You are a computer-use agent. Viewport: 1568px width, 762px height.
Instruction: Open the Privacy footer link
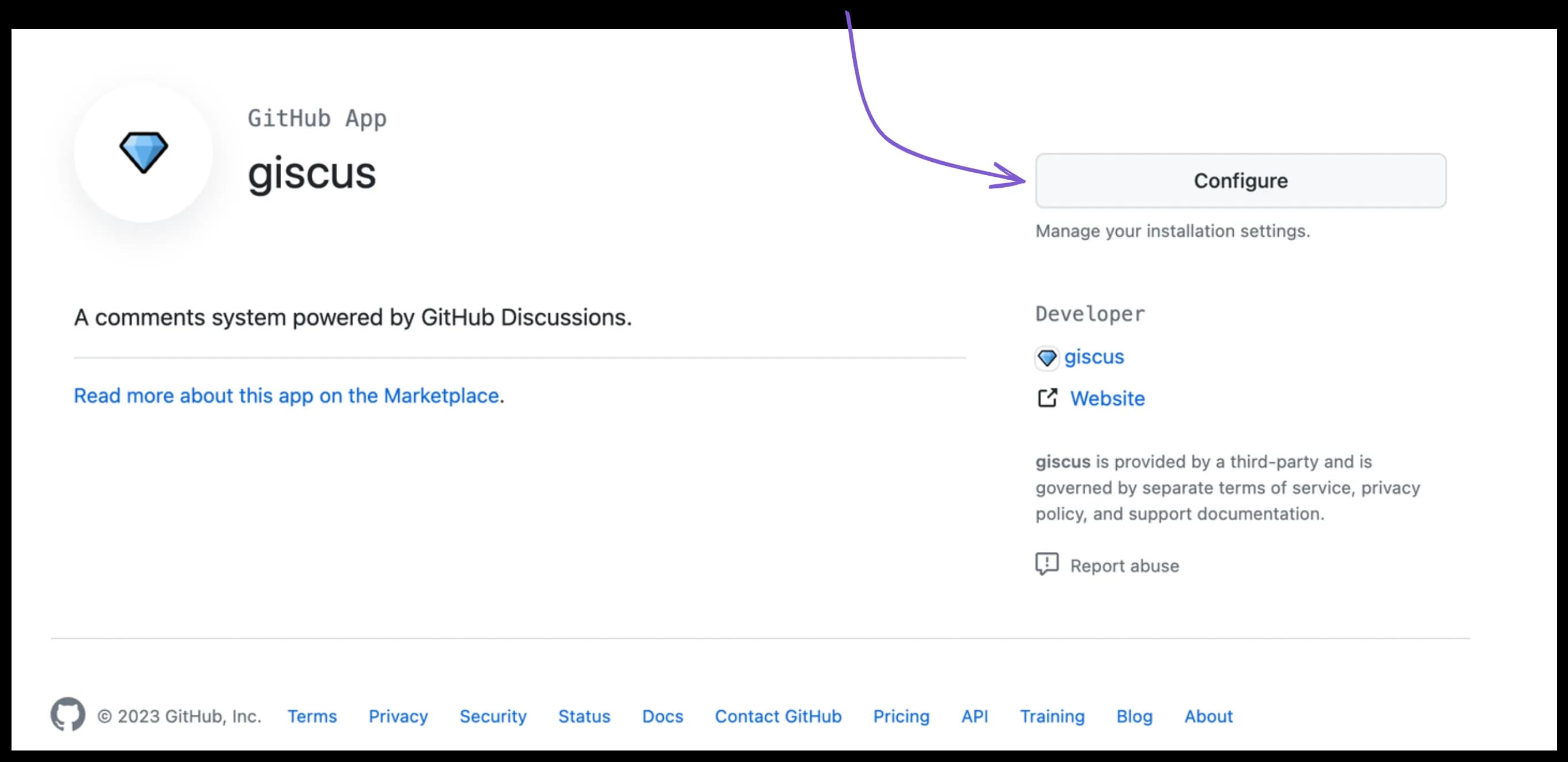(398, 716)
